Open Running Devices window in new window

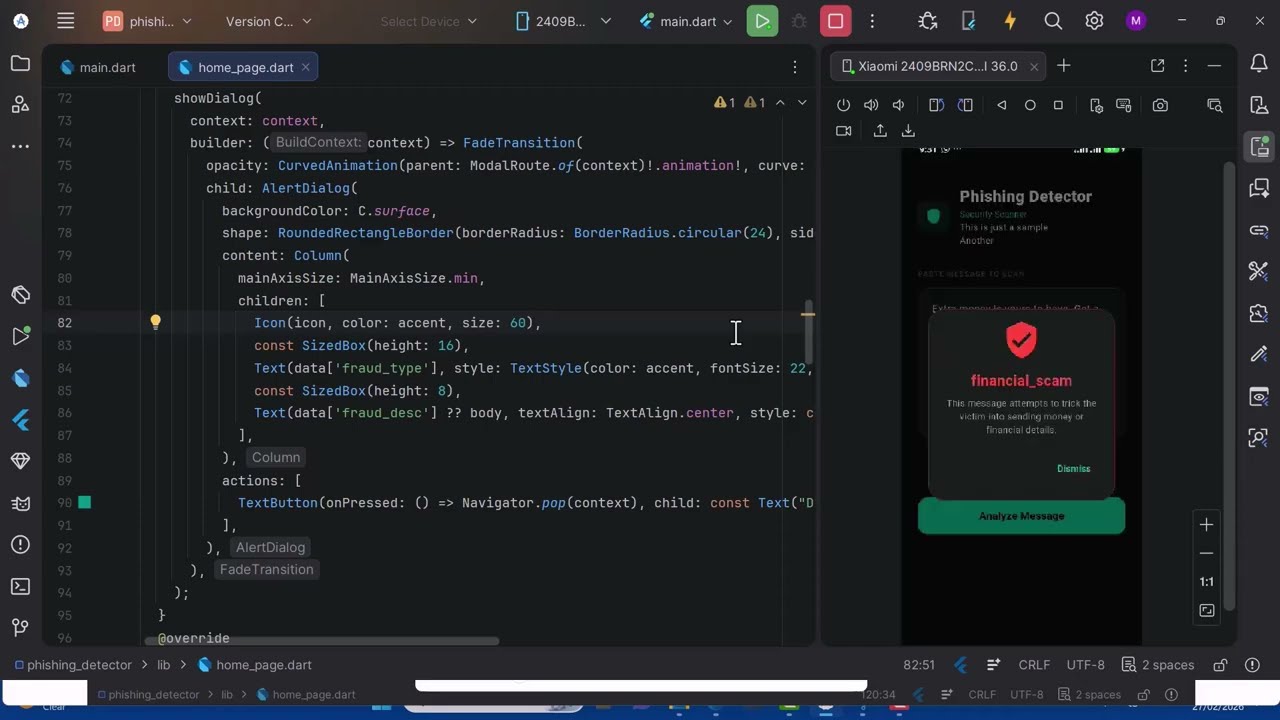click(1157, 66)
